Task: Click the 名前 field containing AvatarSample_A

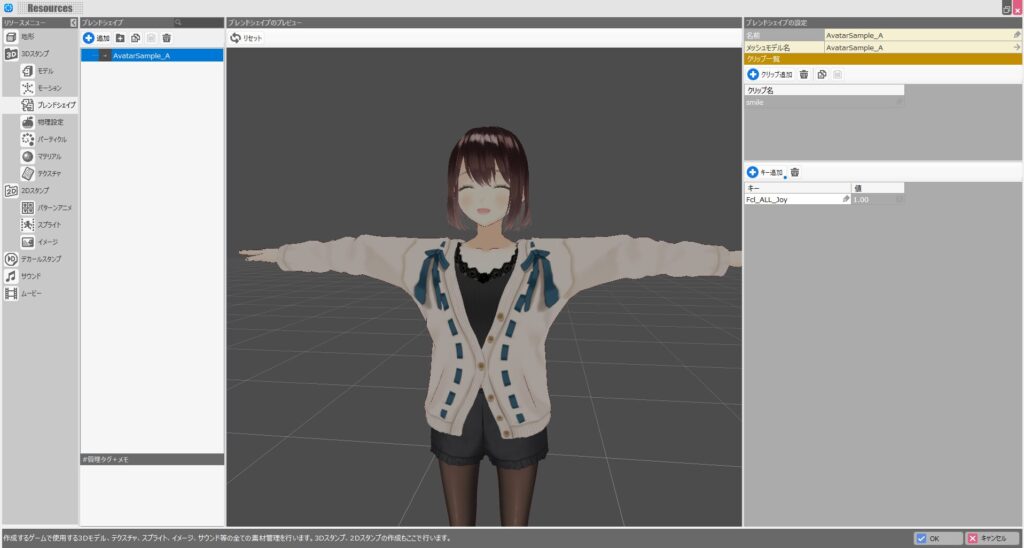Action: [x=915, y=35]
